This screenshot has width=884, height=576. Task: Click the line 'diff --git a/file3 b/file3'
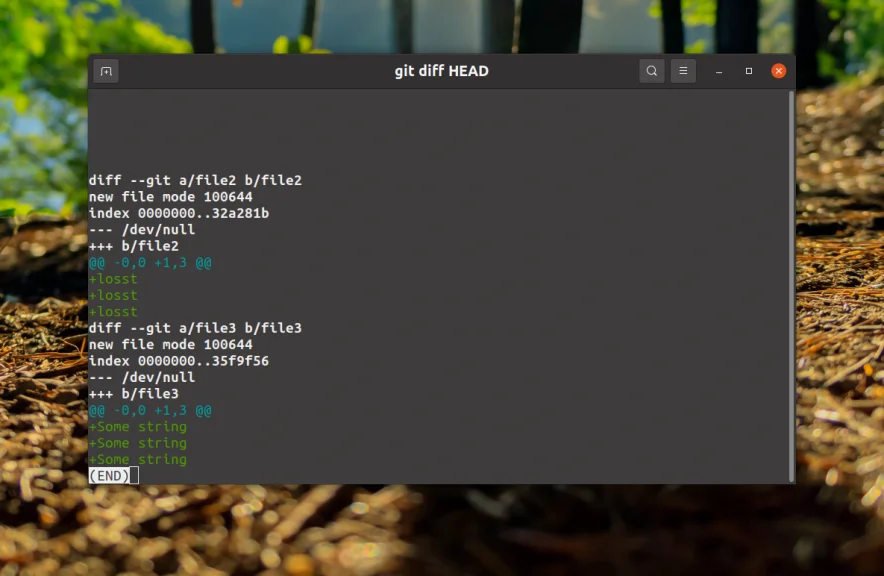pos(195,328)
